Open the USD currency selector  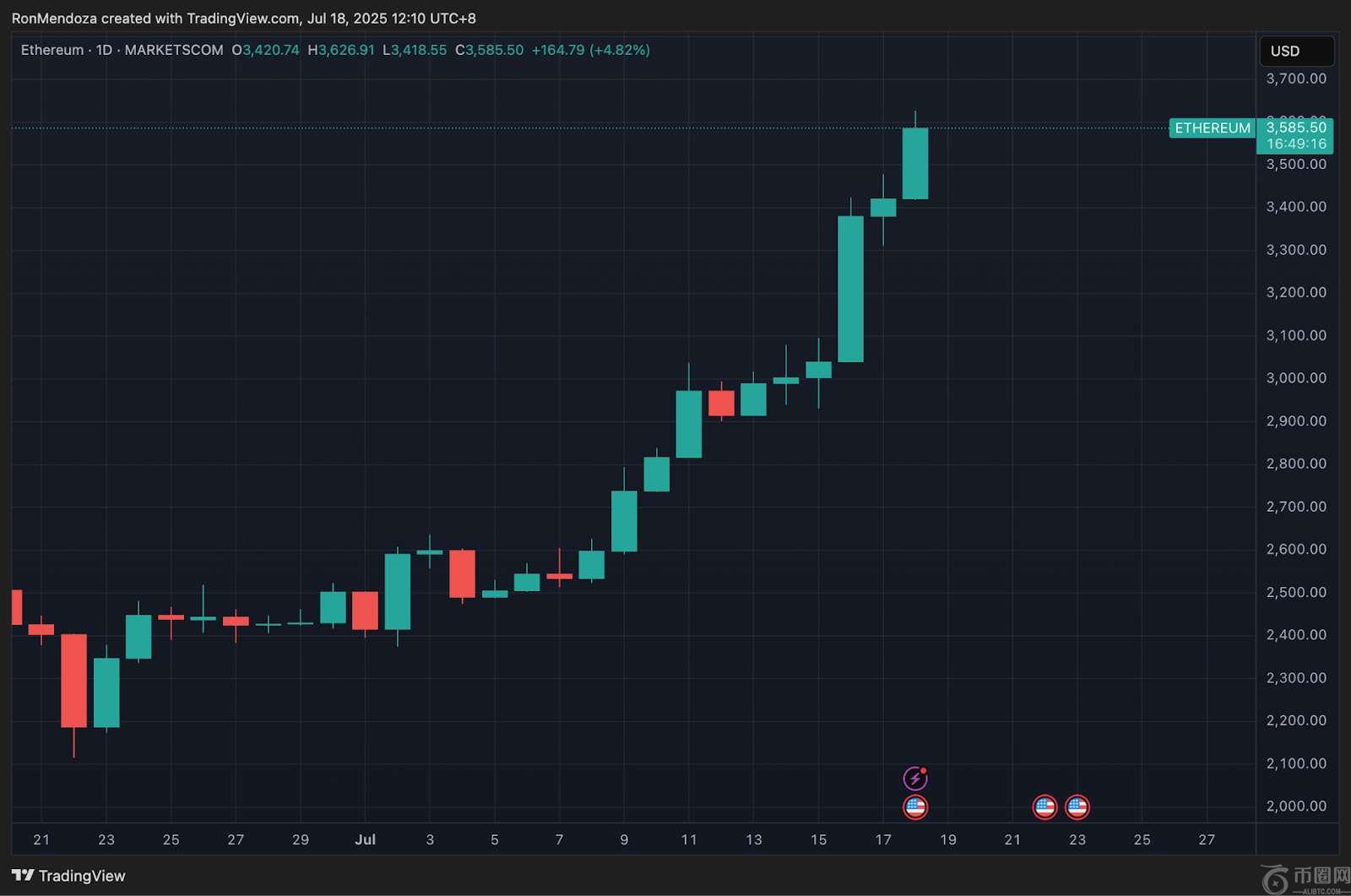(1297, 51)
